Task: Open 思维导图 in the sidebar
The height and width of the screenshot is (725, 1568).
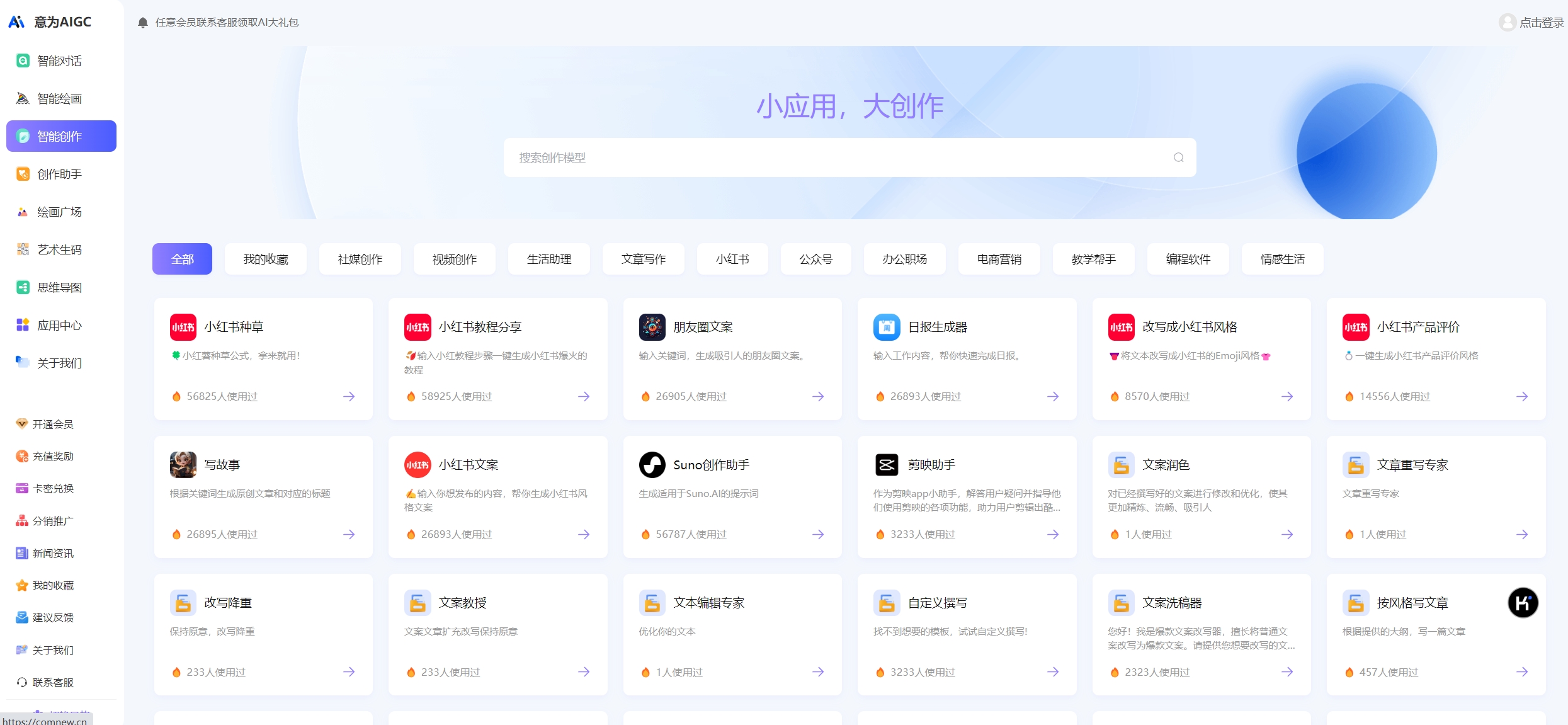Action: (x=59, y=287)
